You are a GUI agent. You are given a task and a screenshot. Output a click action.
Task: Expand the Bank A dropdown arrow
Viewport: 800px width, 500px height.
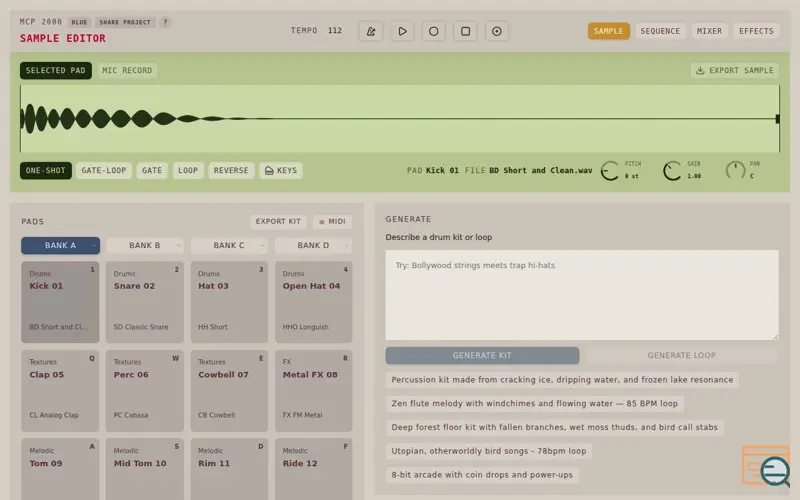[x=94, y=246]
